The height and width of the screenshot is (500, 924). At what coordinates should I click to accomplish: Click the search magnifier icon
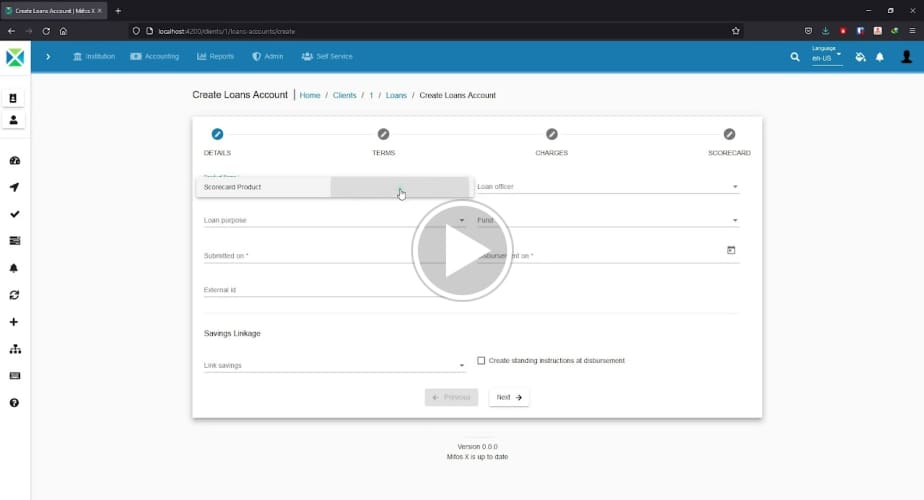click(x=795, y=57)
